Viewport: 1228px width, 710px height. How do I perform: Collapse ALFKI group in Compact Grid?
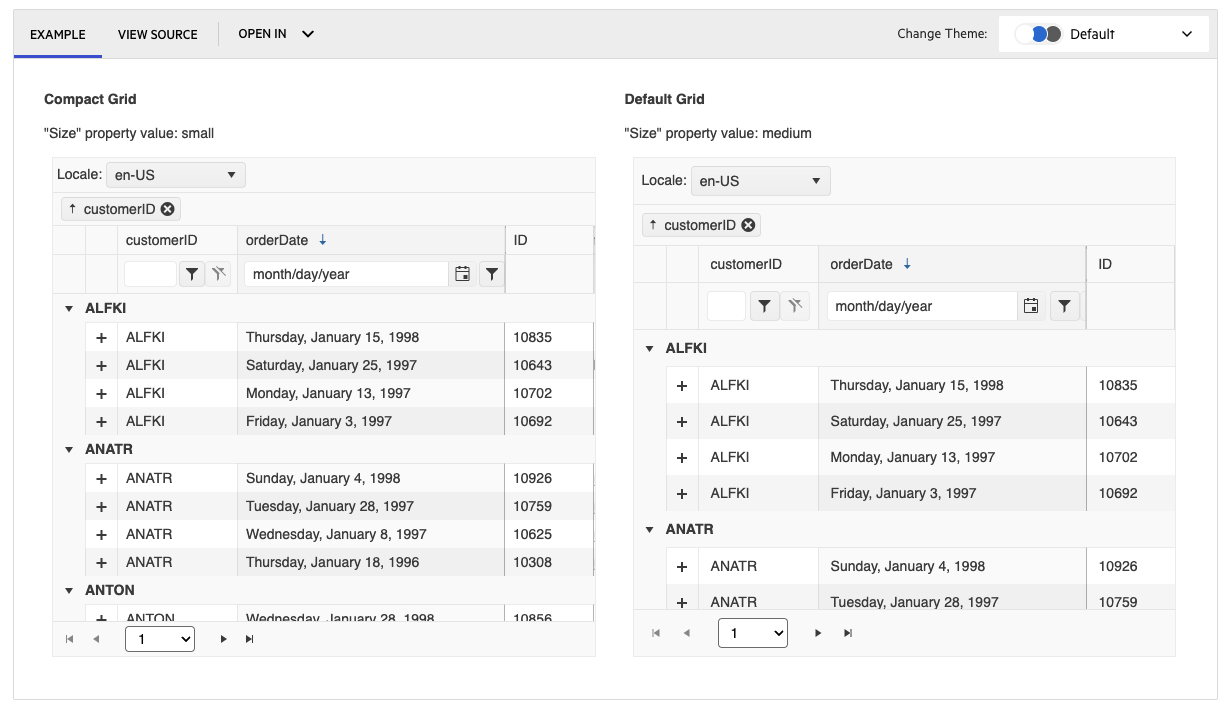[69, 309]
